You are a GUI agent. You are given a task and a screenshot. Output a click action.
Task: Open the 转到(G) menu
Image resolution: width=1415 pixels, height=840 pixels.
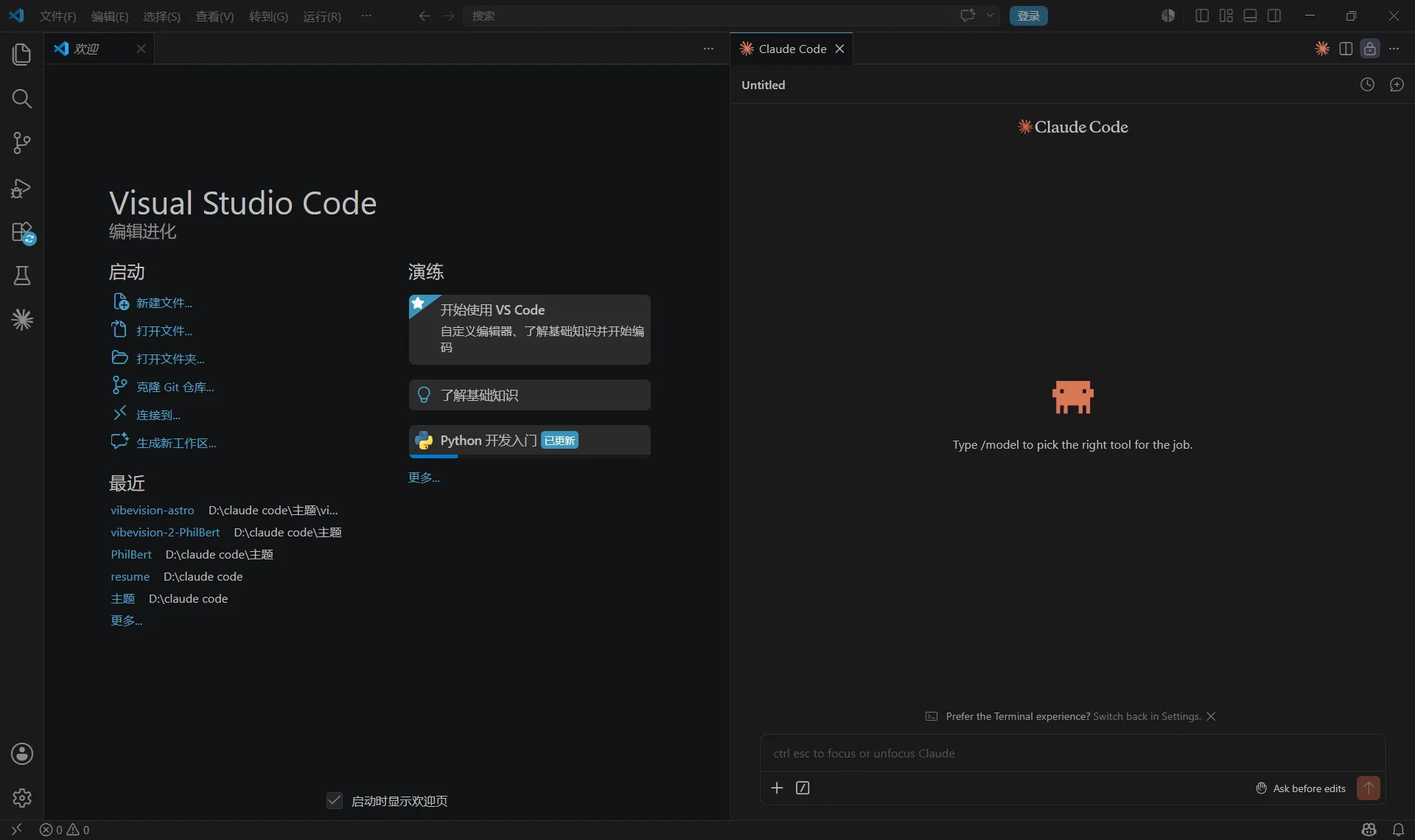click(x=268, y=16)
